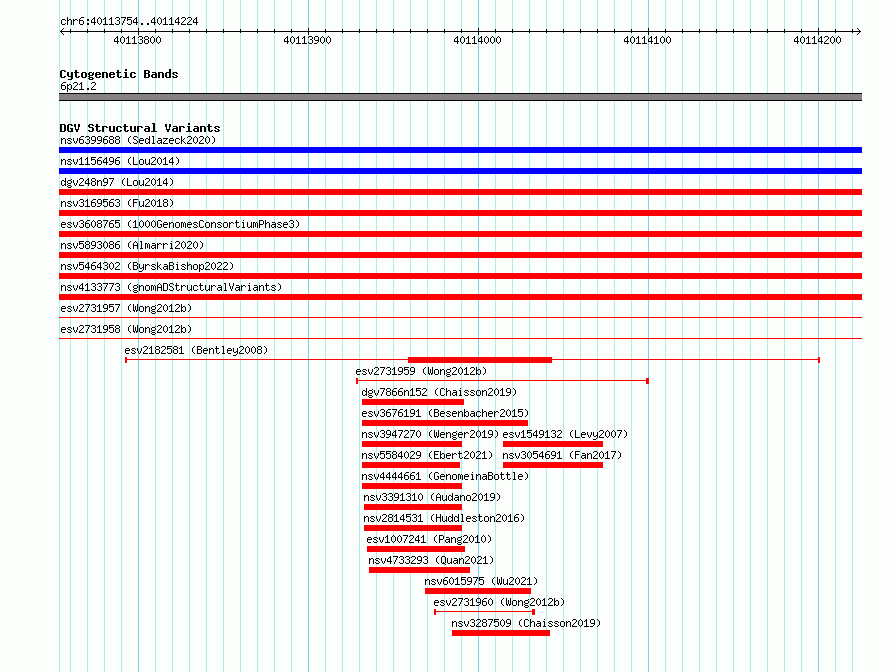Open esv3608765 (1000GenomesConsortiumPhase3) entry

[x=180, y=224]
